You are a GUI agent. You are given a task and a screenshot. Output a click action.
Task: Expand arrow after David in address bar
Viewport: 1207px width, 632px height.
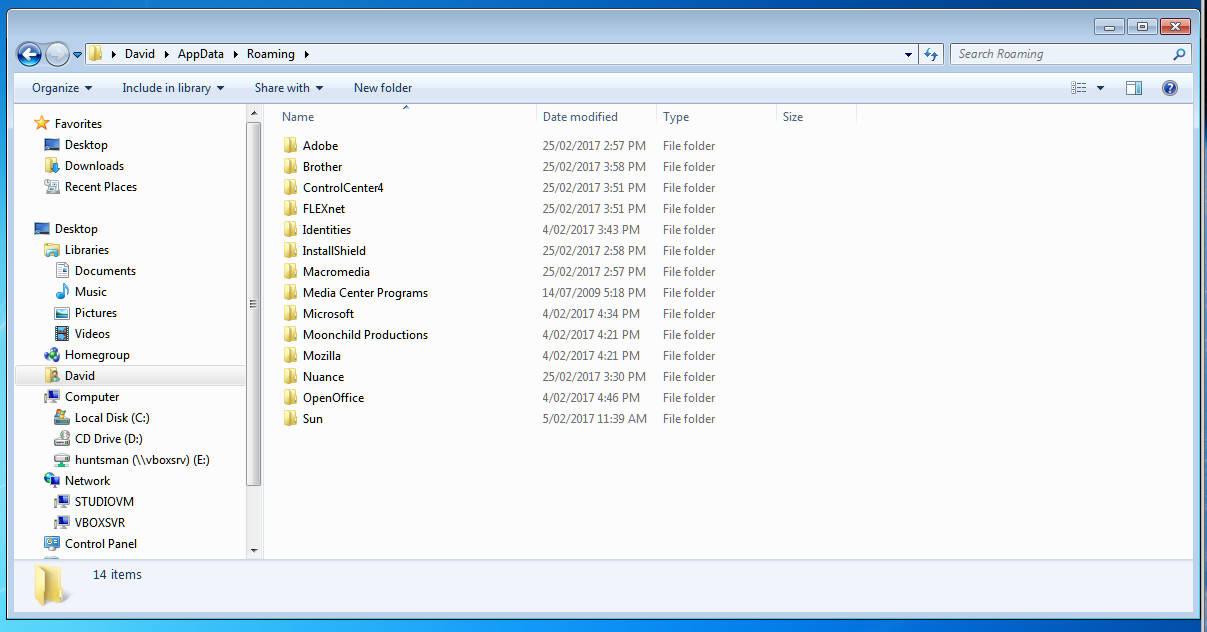point(167,54)
